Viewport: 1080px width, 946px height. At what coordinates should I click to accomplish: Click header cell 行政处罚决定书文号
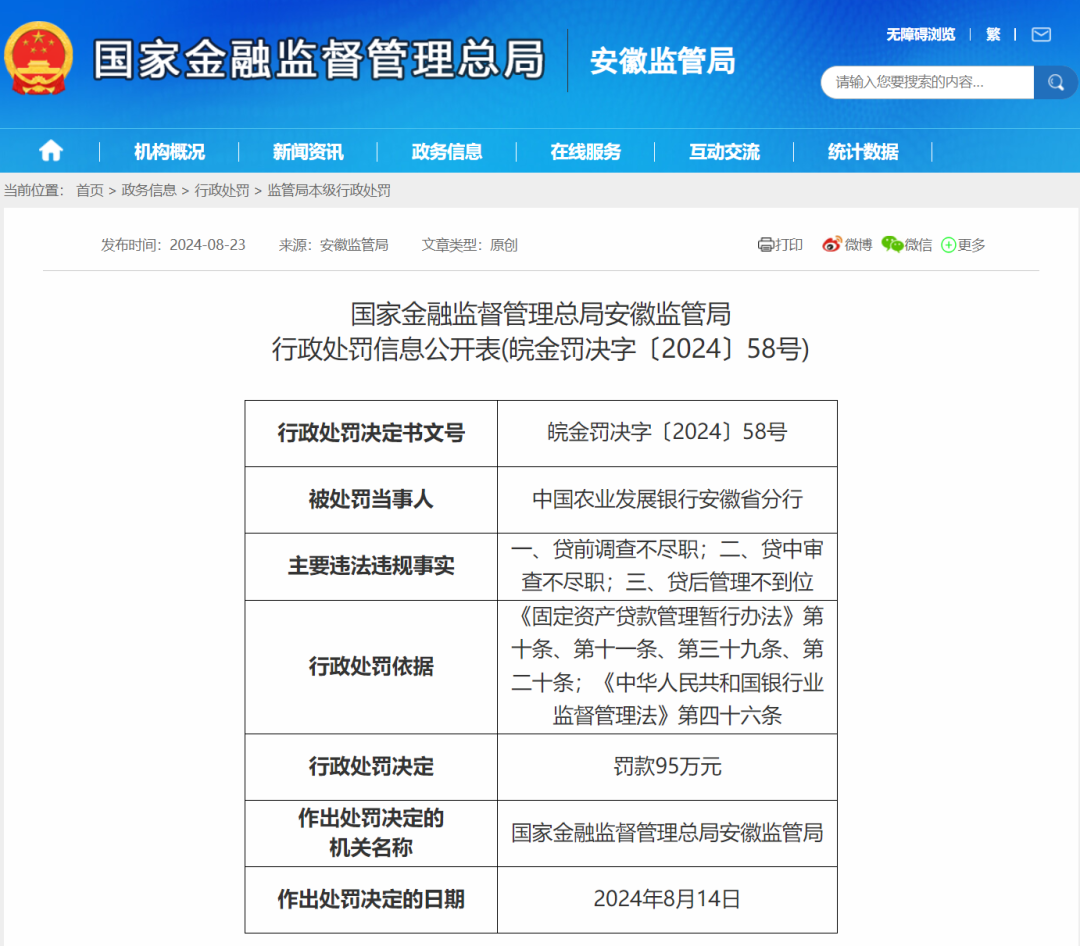(371, 433)
